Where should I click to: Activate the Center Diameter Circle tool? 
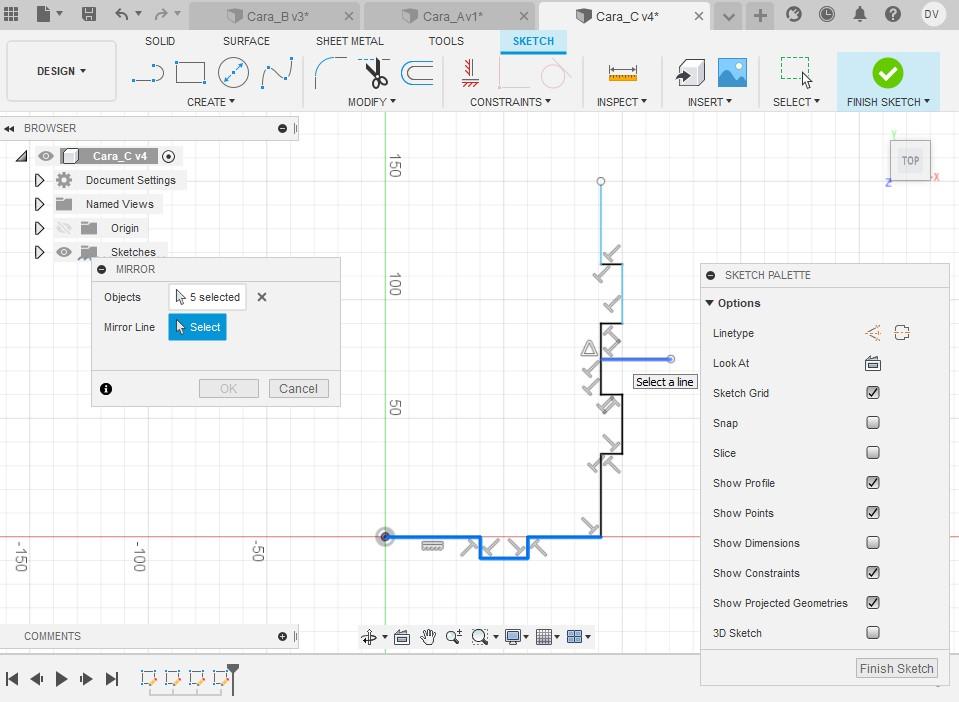point(233,73)
